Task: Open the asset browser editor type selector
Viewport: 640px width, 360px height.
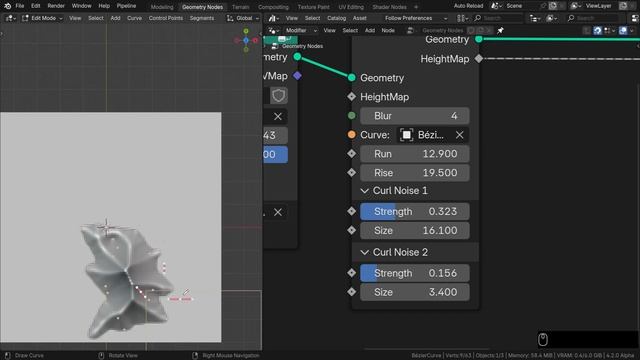Action: [x=273, y=18]
